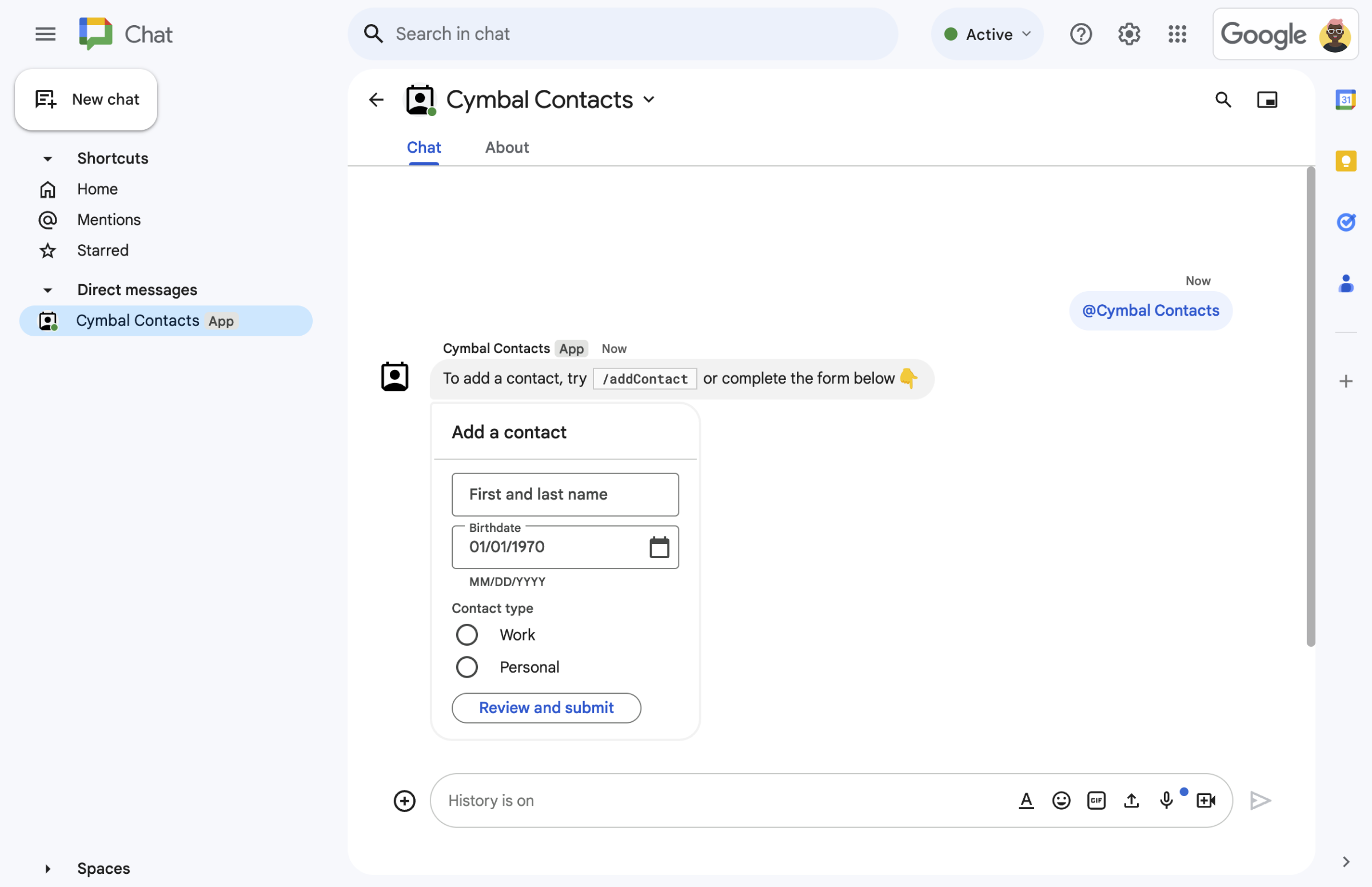This screenshot has height=887, width=1372.
Task: Click the First and last name field
Action: (x=565, y=494)
